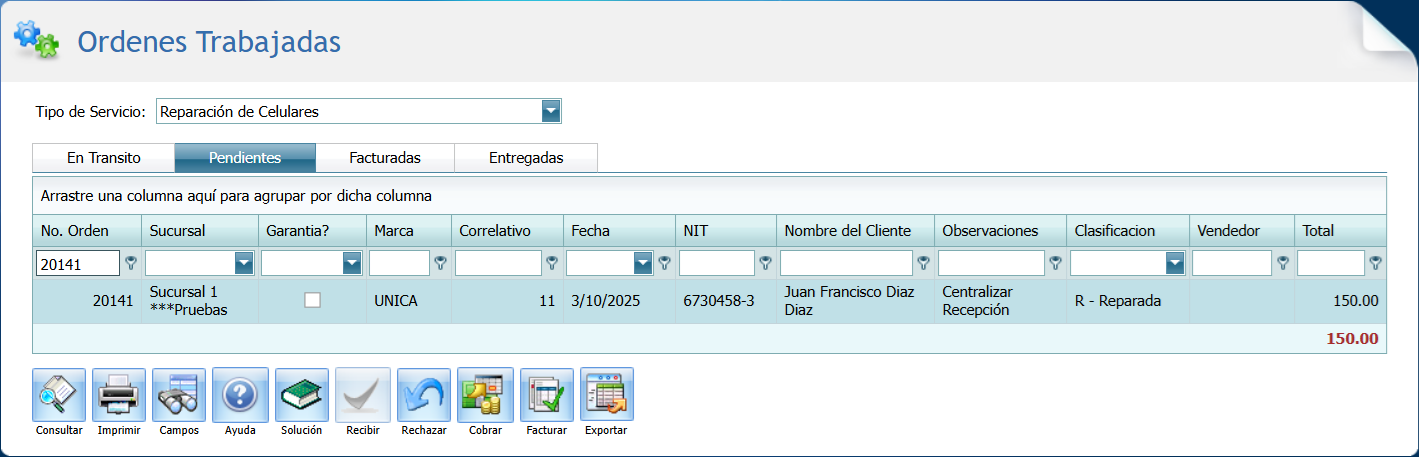Image resolution: width=1419 pixels, height=457 pixels.
Task: Click the Nombre del Cliente filter input
Action: (846, 264)
